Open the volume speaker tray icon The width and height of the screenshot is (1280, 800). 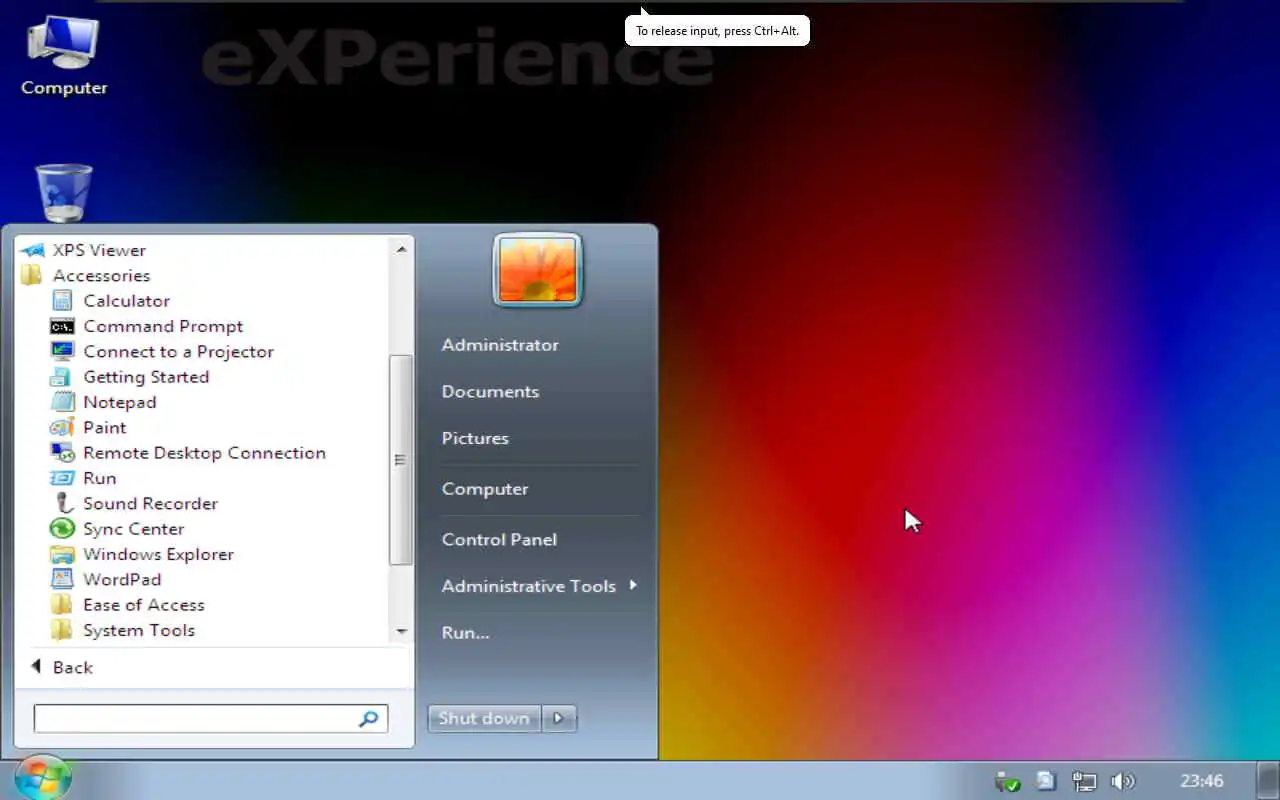pyautogui.click(x=1123, y=781)
